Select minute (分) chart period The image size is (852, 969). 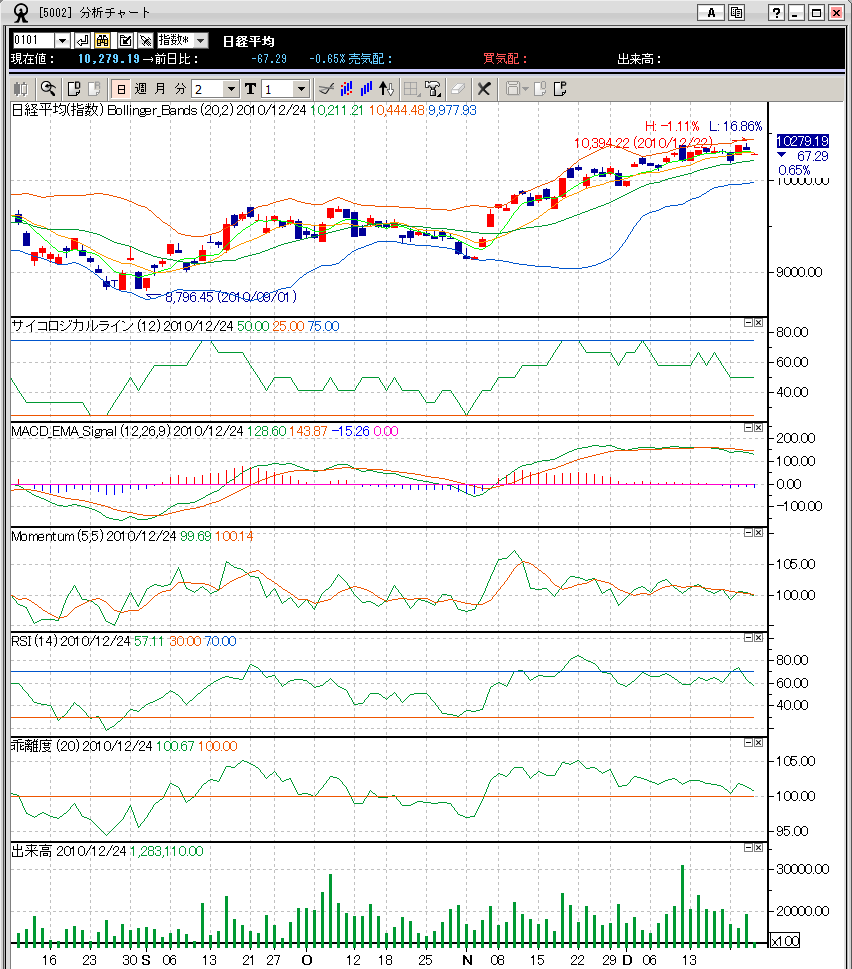pyautogui.click(x=179, y=88)
